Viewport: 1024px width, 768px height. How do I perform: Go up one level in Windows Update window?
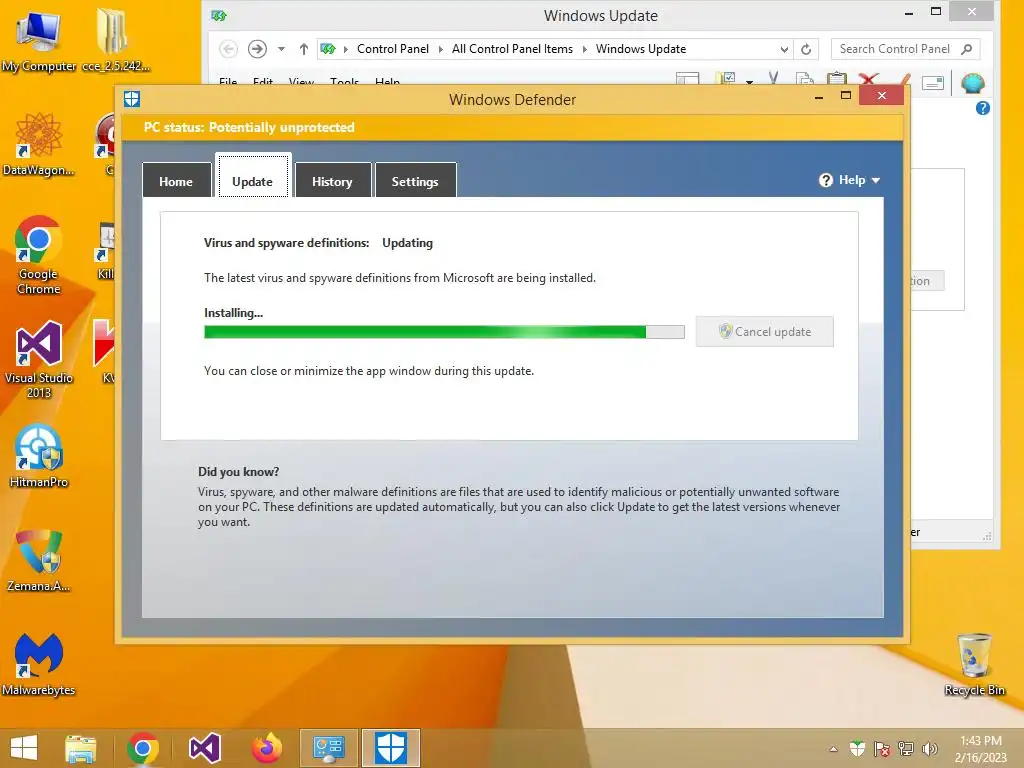tap(304, 49)
